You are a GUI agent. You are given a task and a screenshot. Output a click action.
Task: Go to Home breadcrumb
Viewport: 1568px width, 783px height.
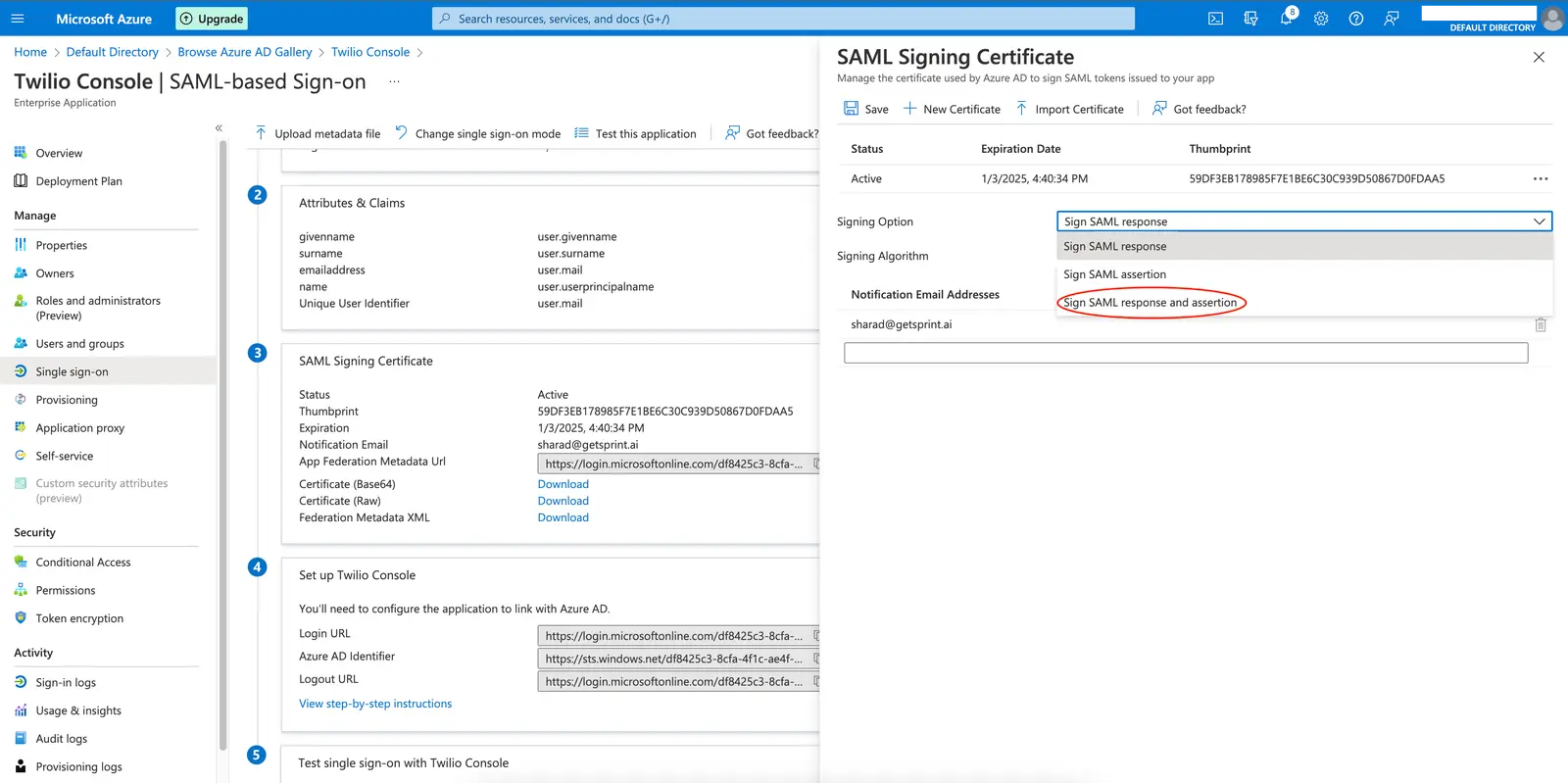[x=30, y=52]
